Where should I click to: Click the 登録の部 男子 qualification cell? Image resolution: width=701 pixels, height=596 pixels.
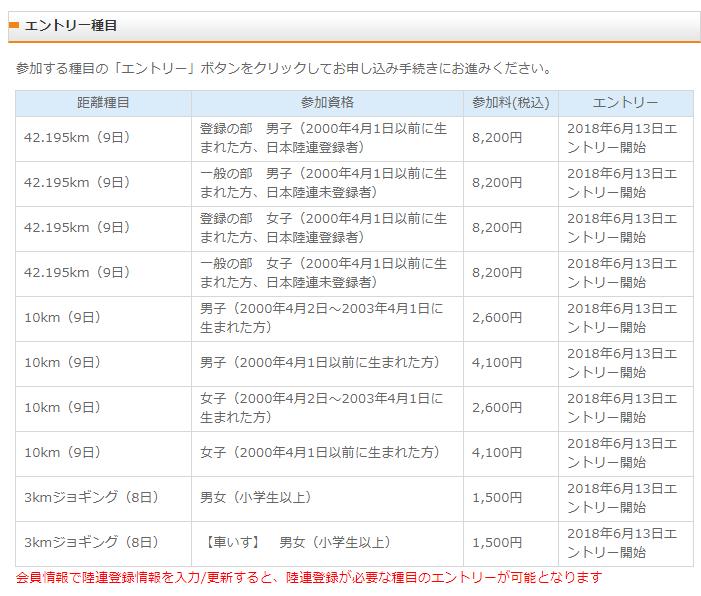324,138
